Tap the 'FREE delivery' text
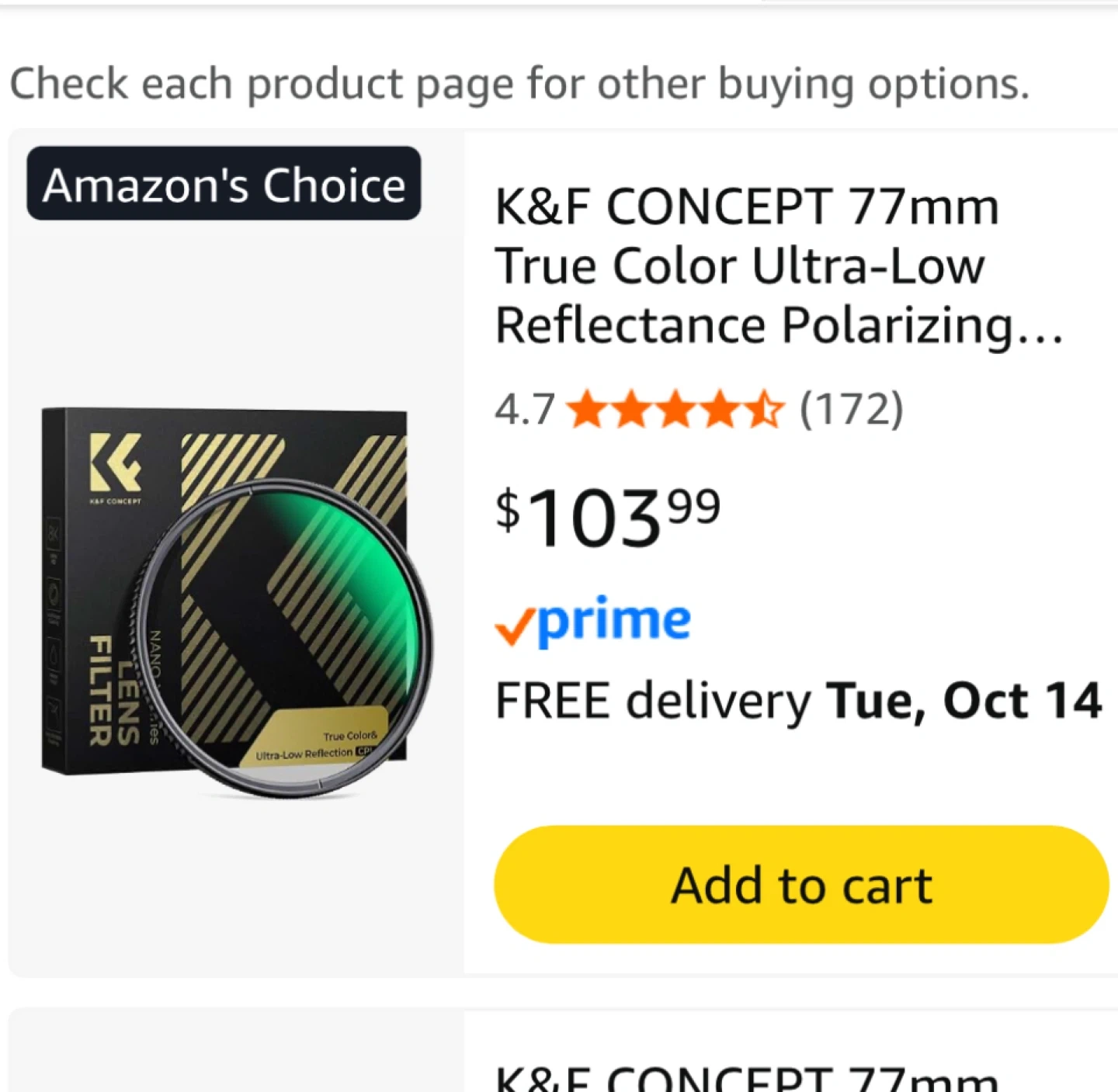Image resolution: width=1118 pixels, height=1092 pixels. 652,701
